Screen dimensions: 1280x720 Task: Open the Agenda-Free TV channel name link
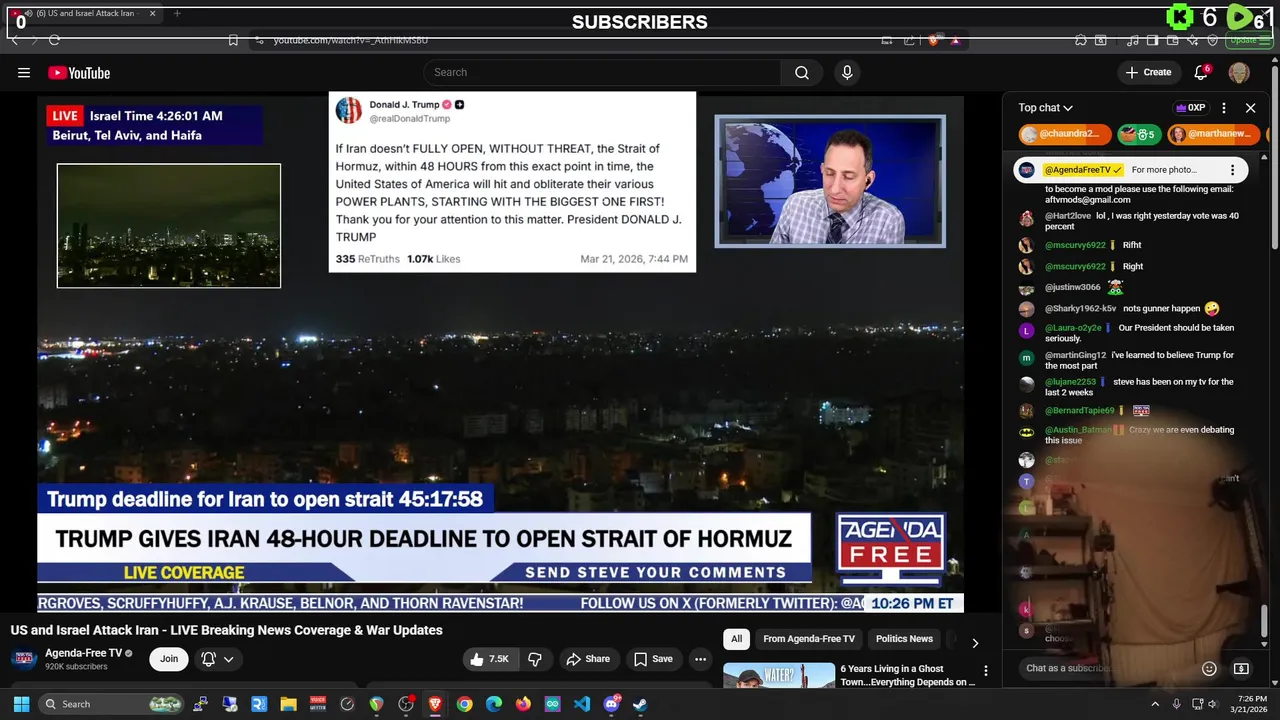pos(83,653)
